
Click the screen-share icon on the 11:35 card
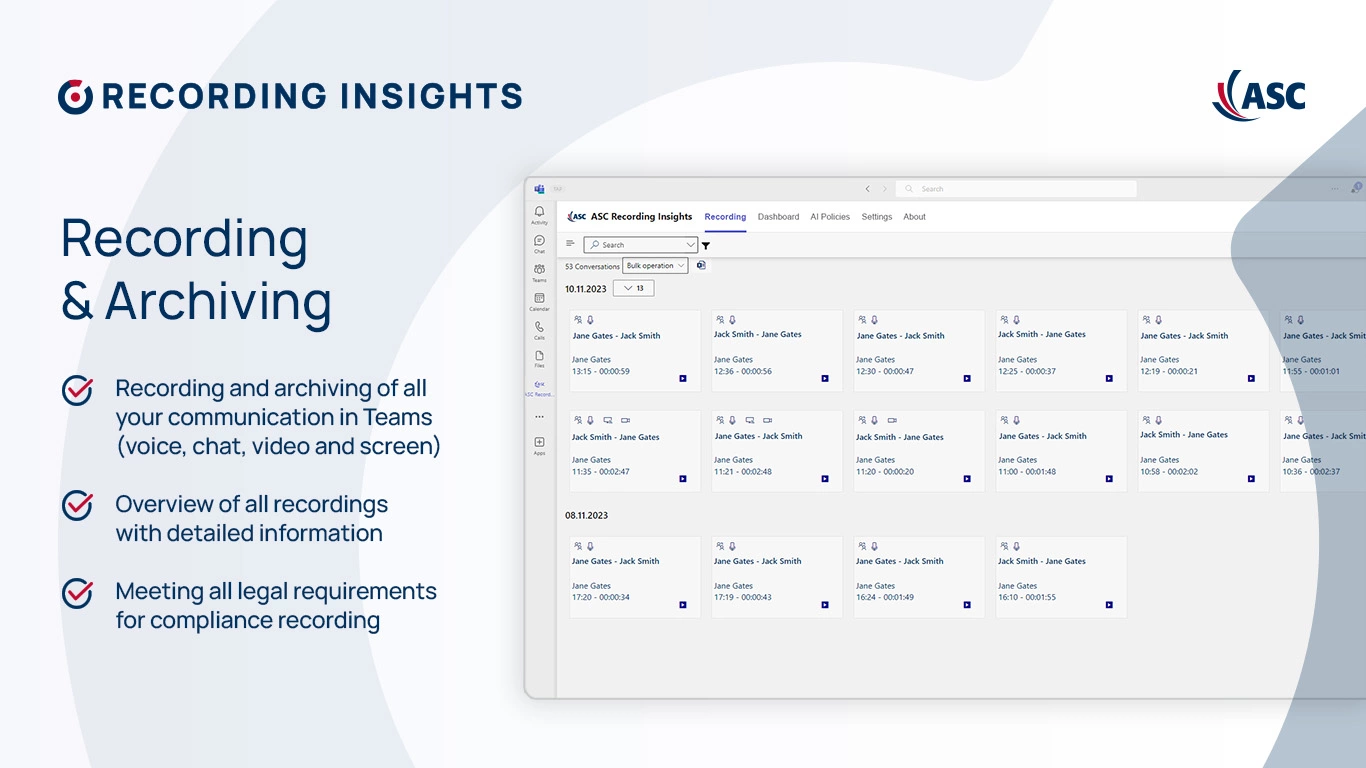(x=608, y=421)
